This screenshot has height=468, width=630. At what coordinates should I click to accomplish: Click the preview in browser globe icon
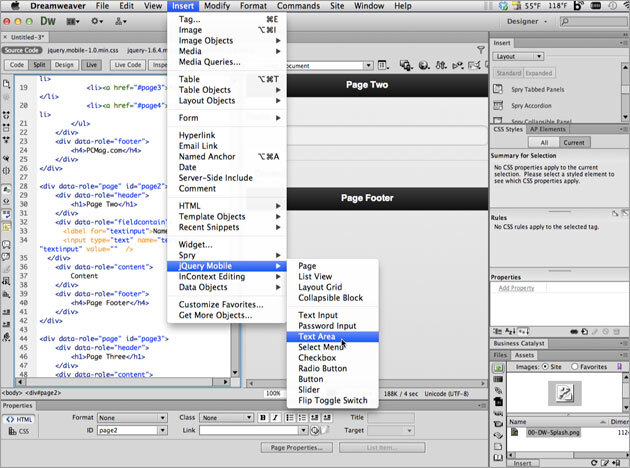pos(424,65)
